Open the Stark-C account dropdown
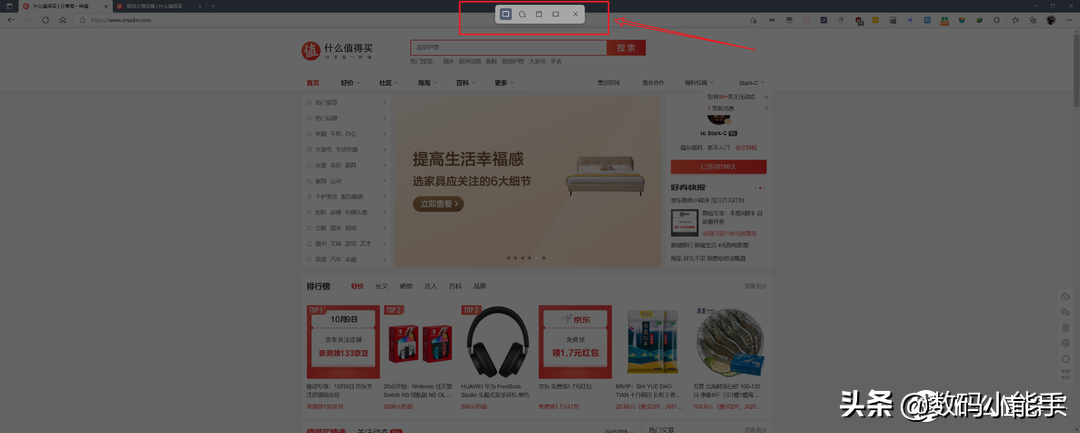 (752, 83)
